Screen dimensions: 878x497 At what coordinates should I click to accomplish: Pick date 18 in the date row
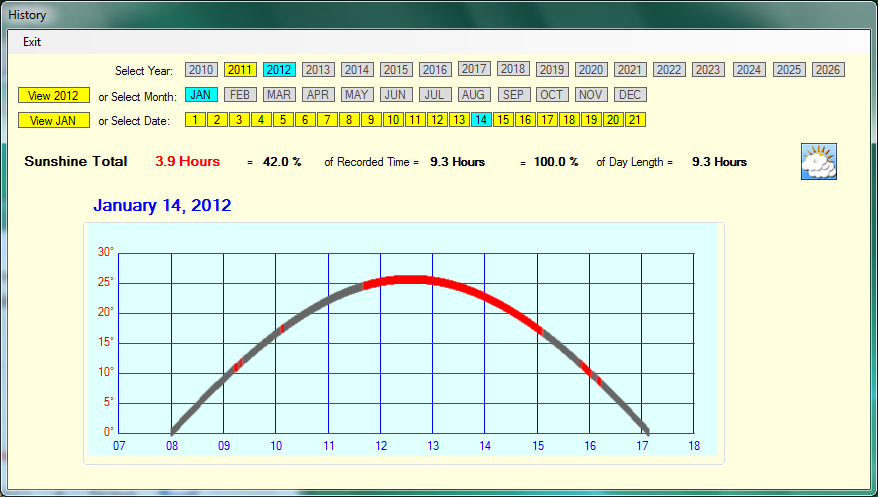point(569,120)
